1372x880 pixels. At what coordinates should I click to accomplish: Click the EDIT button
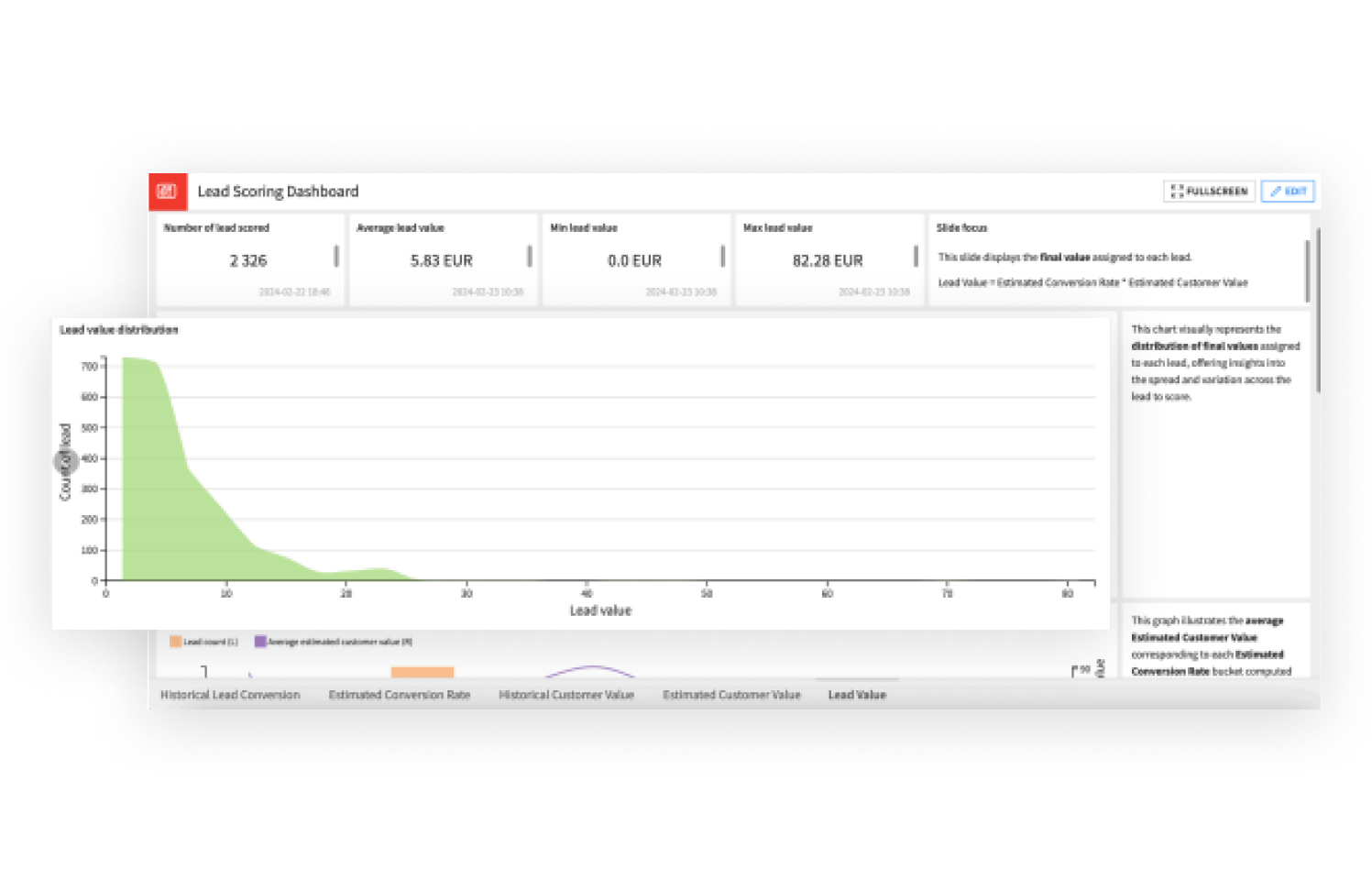(x=1288, y=192)
